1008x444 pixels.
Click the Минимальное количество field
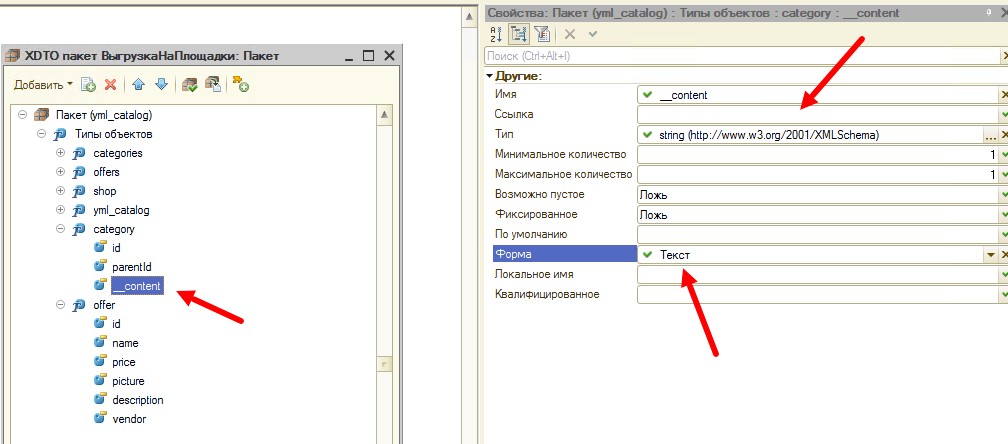(817, 155)
